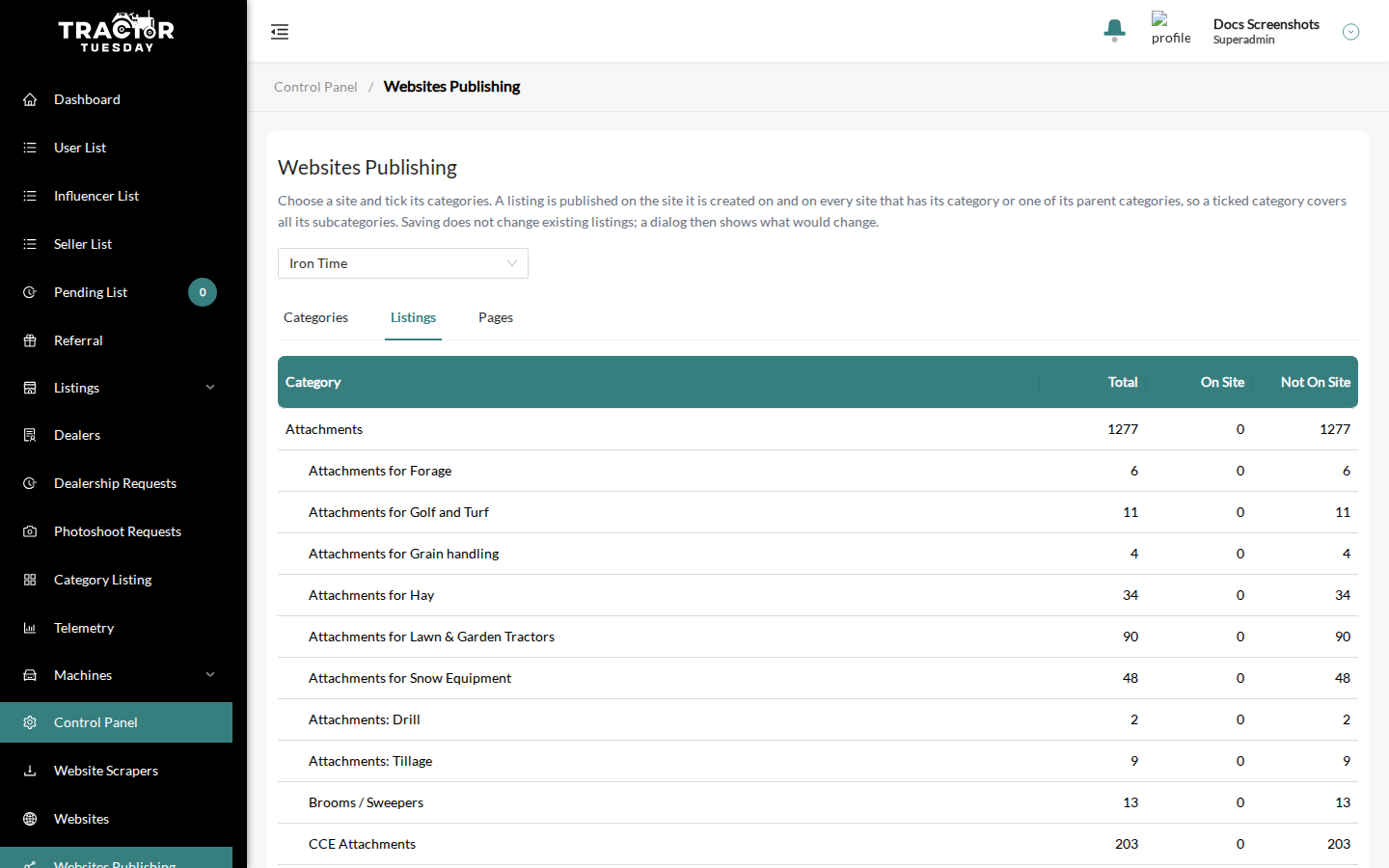Open Telemetry in the sidebar
1389x868 pixels.
[116, 628]
